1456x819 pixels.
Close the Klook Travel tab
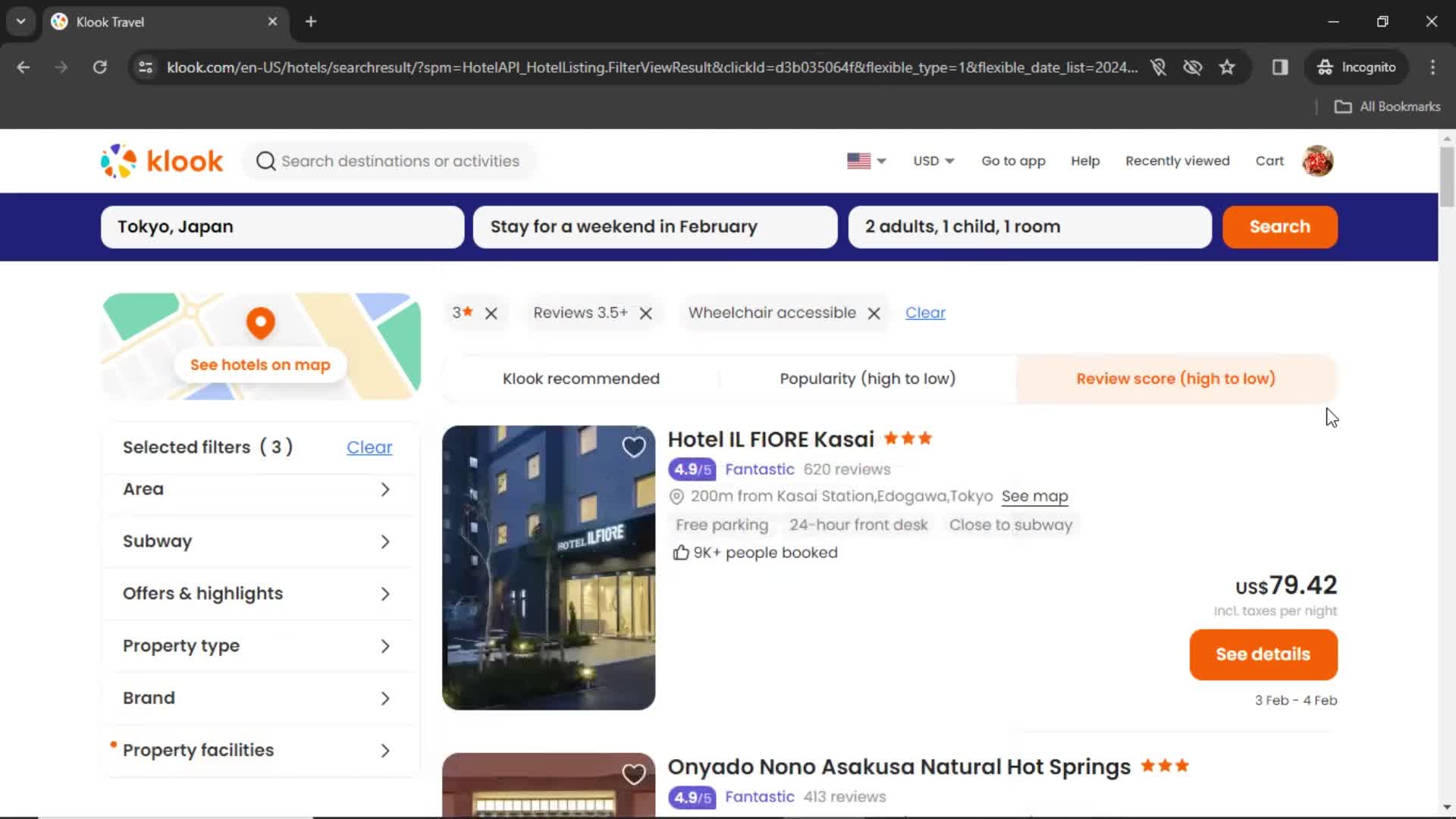pyautogui.click(x=272, y=21)
